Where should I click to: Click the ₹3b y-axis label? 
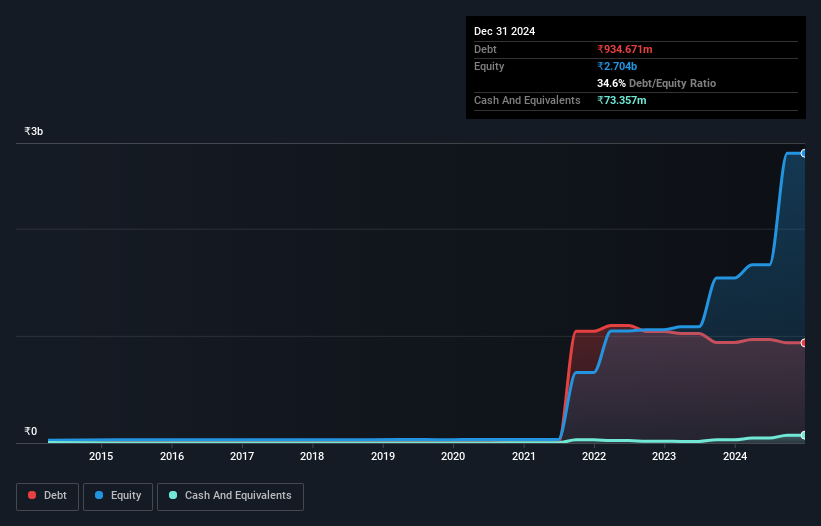click(x=34, y=131)
